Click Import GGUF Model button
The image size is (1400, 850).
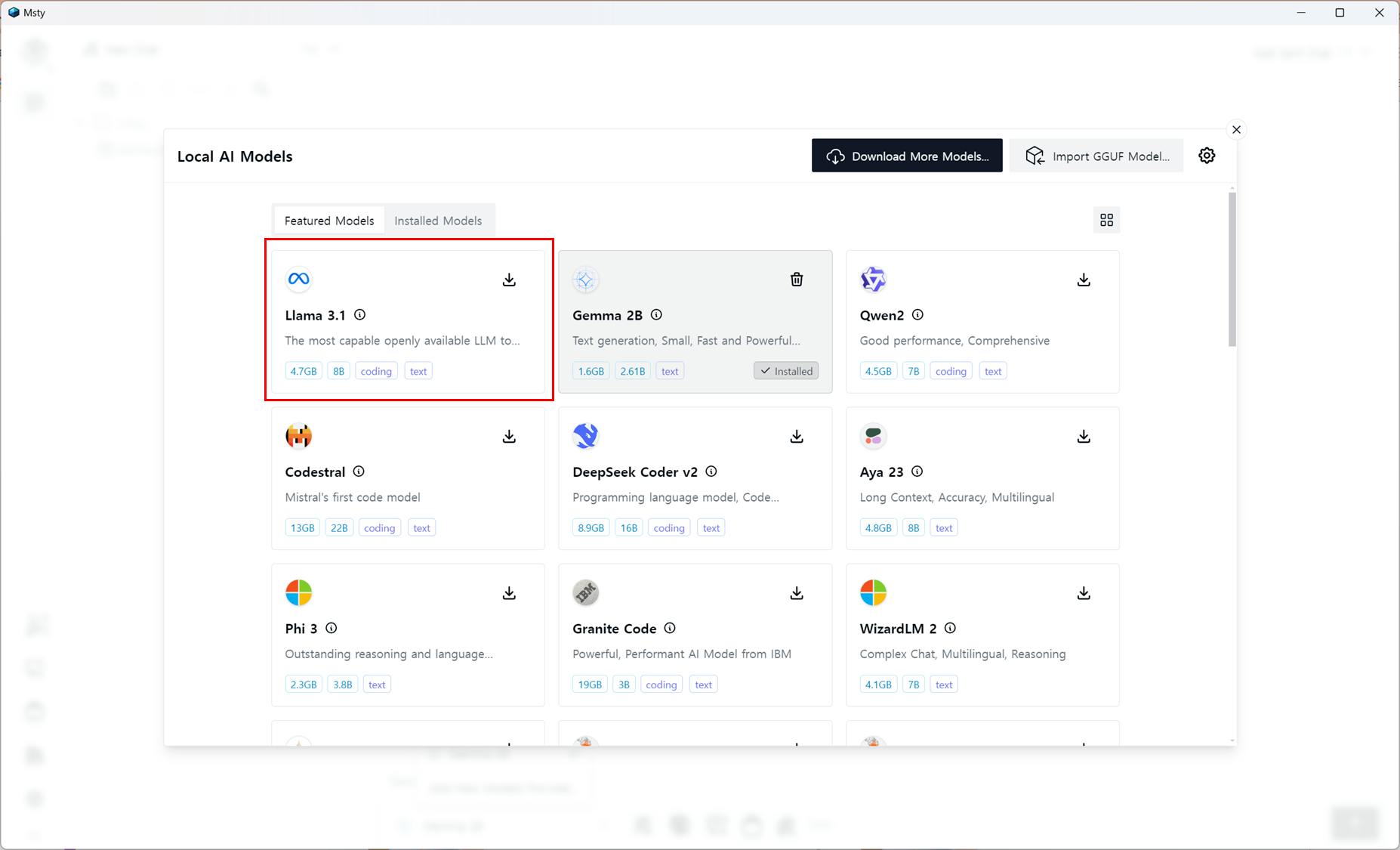pos(1096,156)
